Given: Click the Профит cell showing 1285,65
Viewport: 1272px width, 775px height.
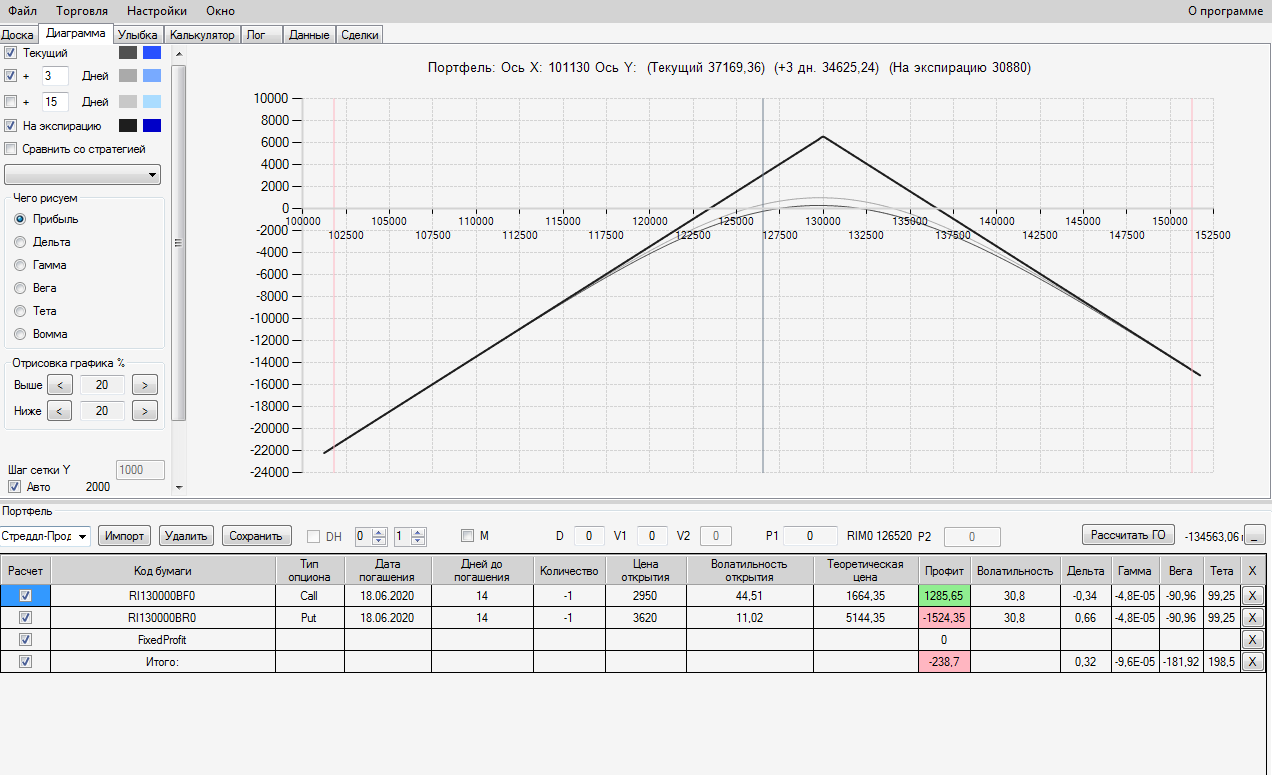Looking at the screenshot, I should (x=944, y=595).
